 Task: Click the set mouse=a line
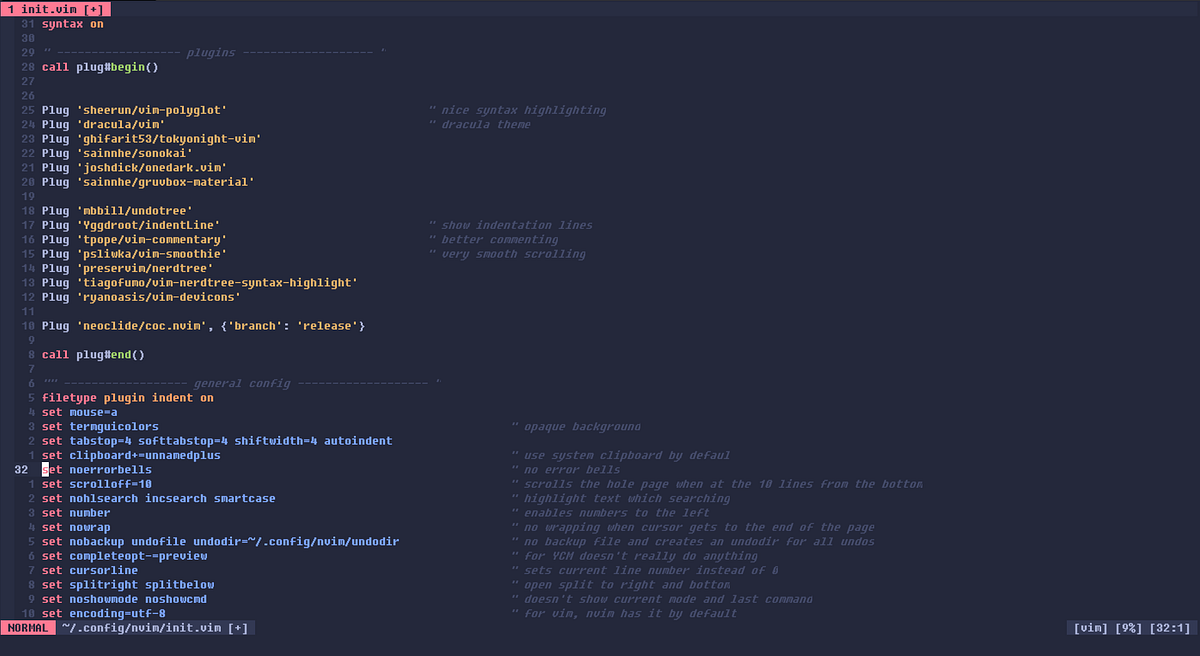pos(77,411)
